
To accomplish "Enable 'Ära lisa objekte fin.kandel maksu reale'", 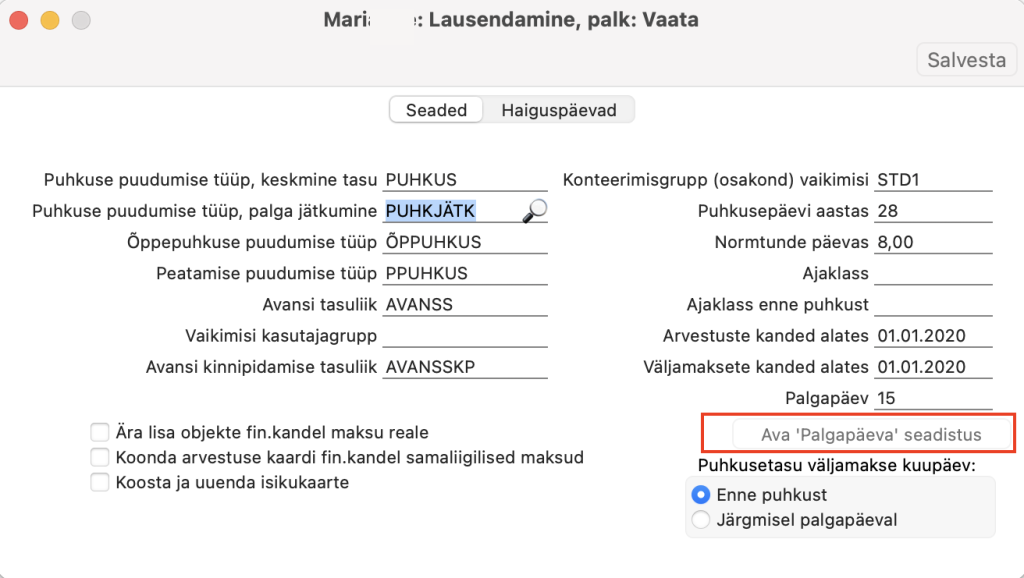I will pos(100,433).
